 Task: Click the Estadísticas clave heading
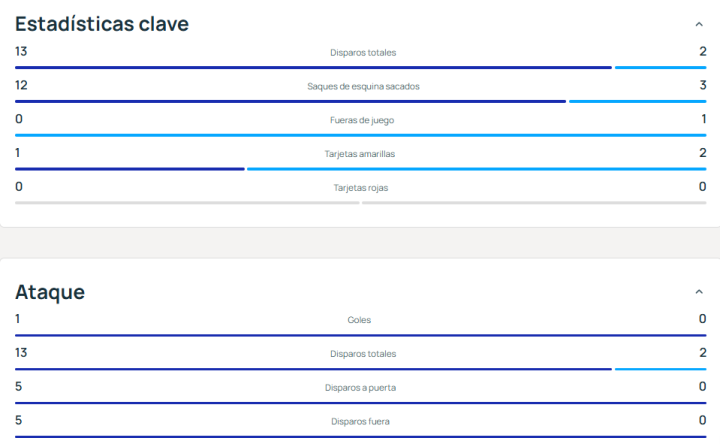(x=101, y=24)
